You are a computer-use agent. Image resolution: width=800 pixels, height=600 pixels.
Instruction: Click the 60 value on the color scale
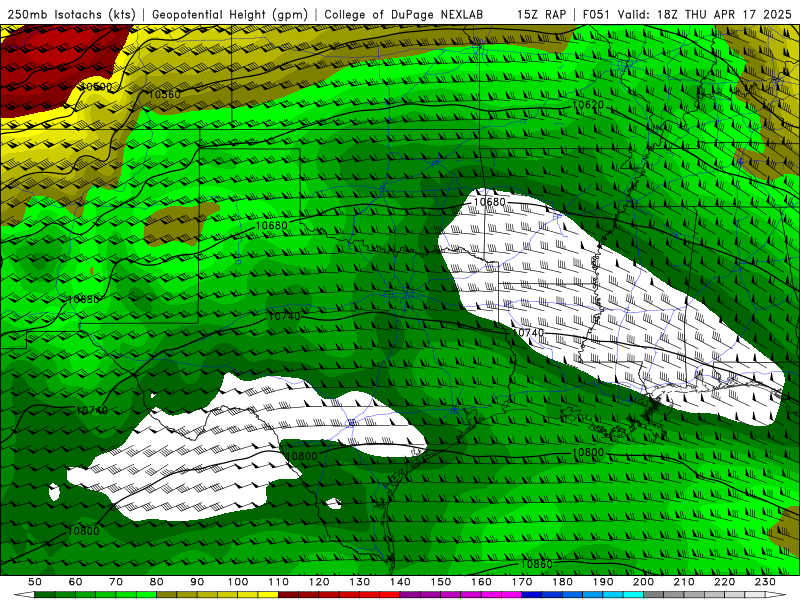pos(75,582)
